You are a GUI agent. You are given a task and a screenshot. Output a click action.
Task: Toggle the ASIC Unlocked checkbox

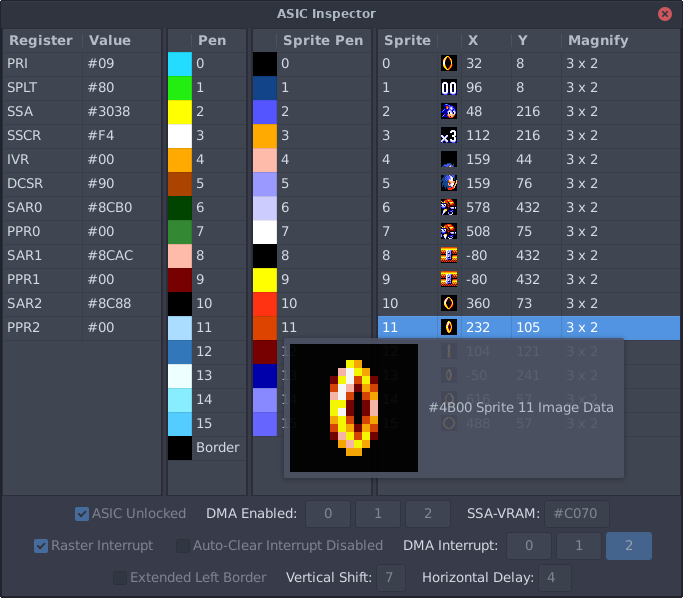tap(81, 514)
